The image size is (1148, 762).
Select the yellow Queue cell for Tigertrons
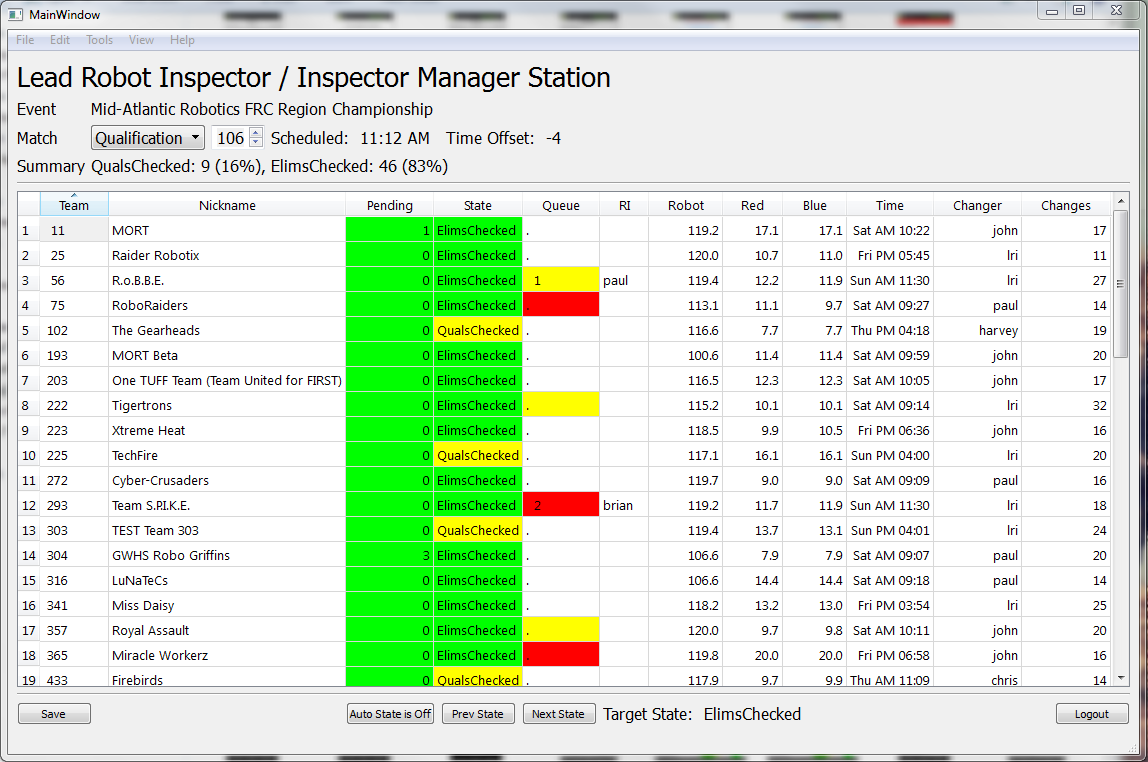(560, 405)
